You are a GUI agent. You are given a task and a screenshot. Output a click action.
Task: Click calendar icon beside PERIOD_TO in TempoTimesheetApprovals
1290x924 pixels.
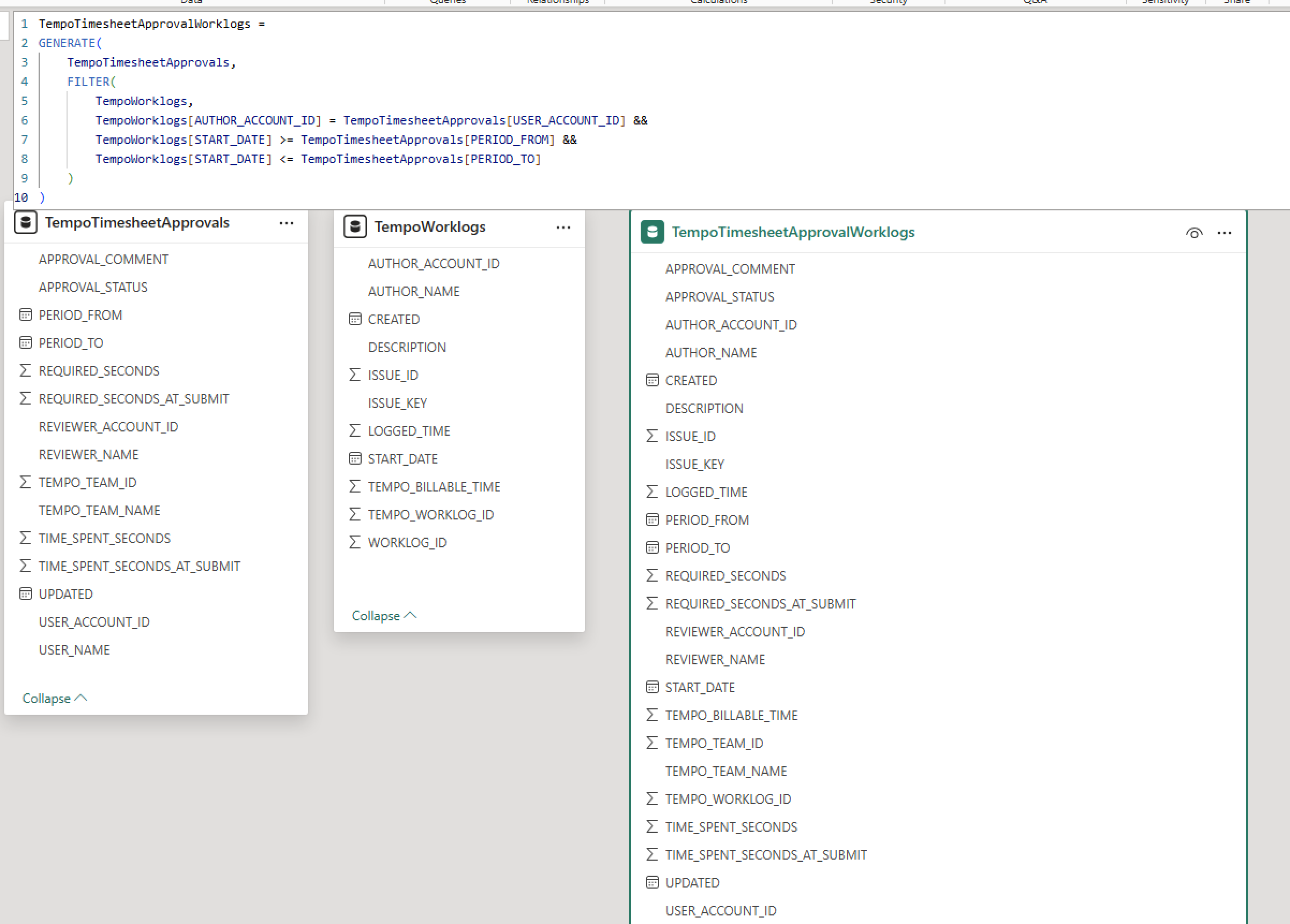(x=26, y=342)
